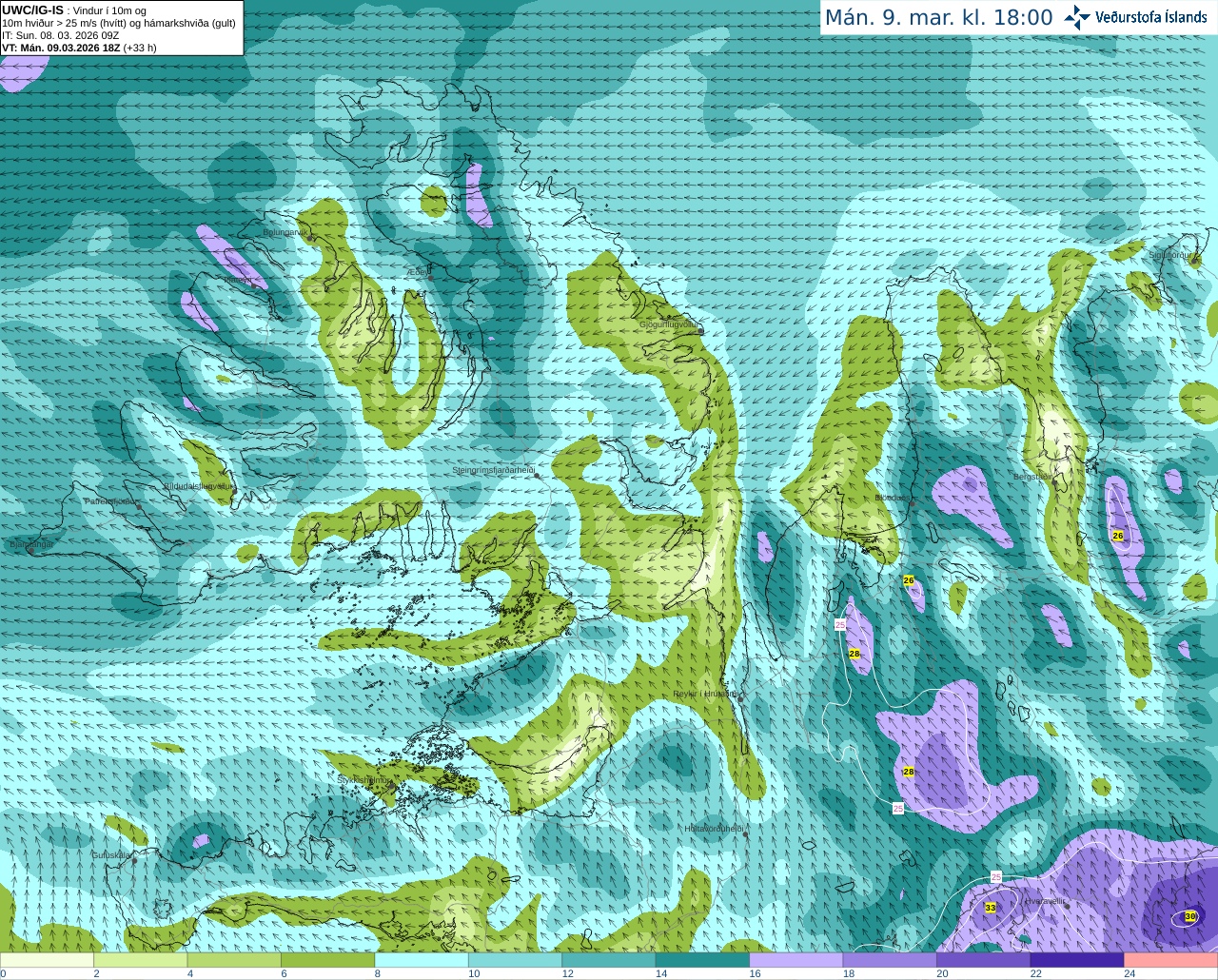Click the Bíldudalsflugvöllur station label

tap(197, 486)
